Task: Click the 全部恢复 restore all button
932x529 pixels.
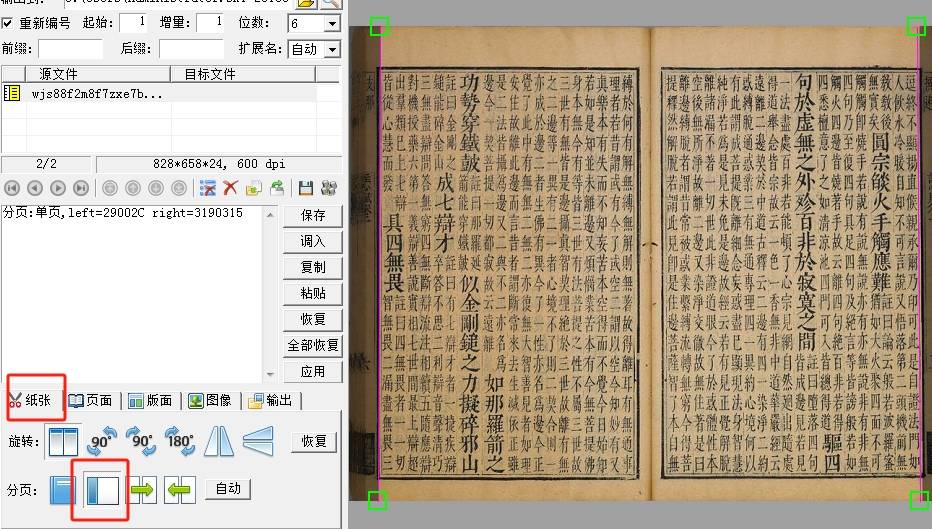Action: (x=312, y=345)
